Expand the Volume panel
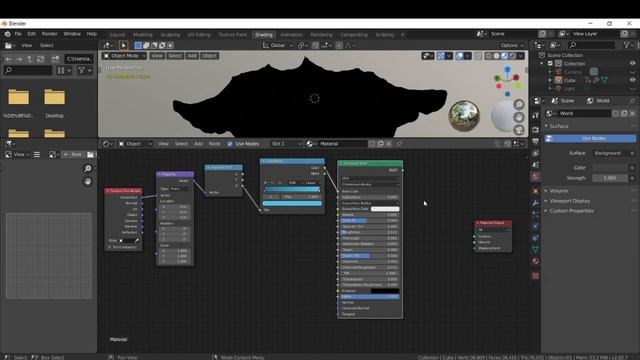This screenshot has height=360, width=640. 558,191
